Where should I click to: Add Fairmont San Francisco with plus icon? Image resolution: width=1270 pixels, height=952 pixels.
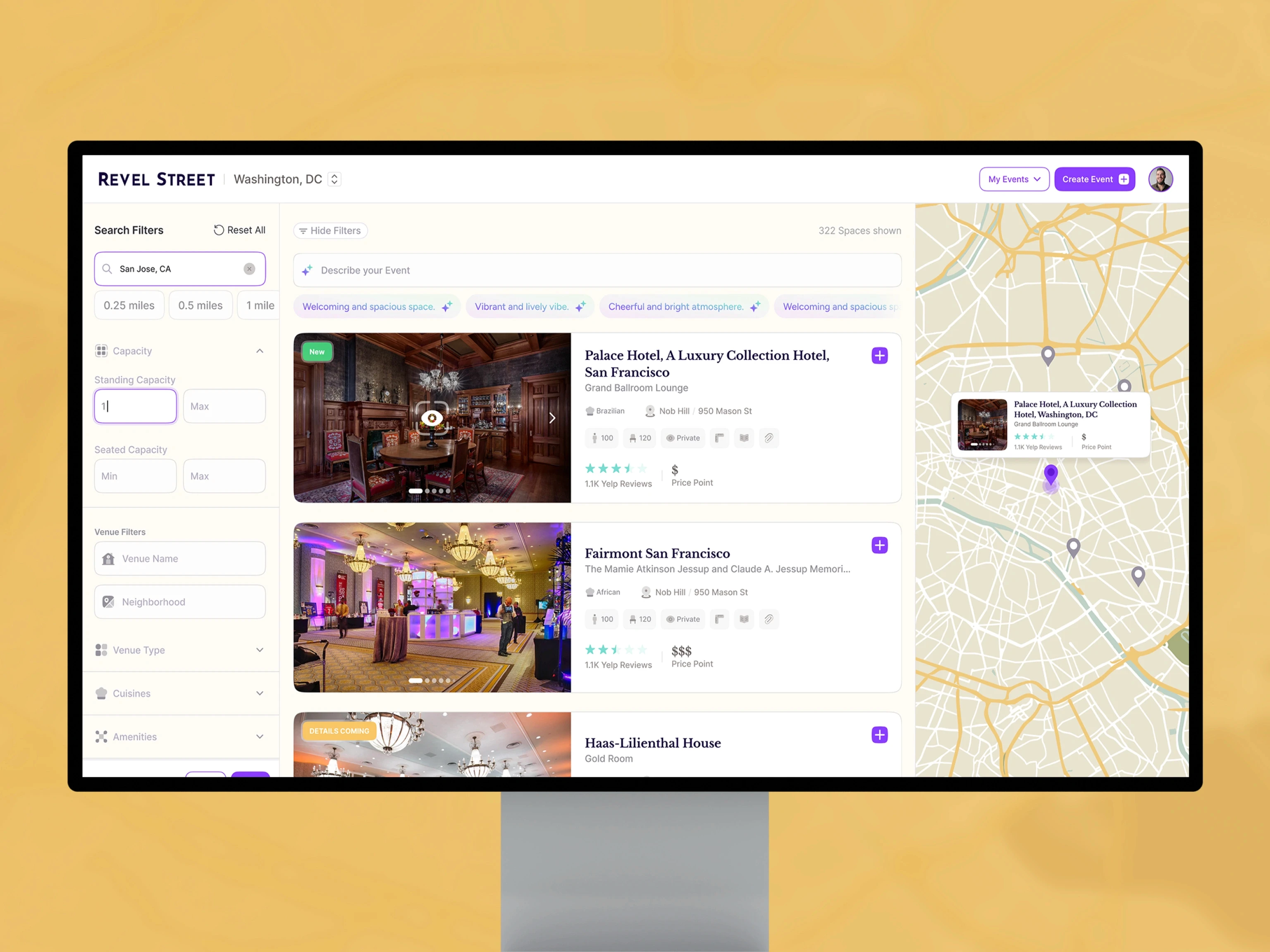tap(879, 545)
